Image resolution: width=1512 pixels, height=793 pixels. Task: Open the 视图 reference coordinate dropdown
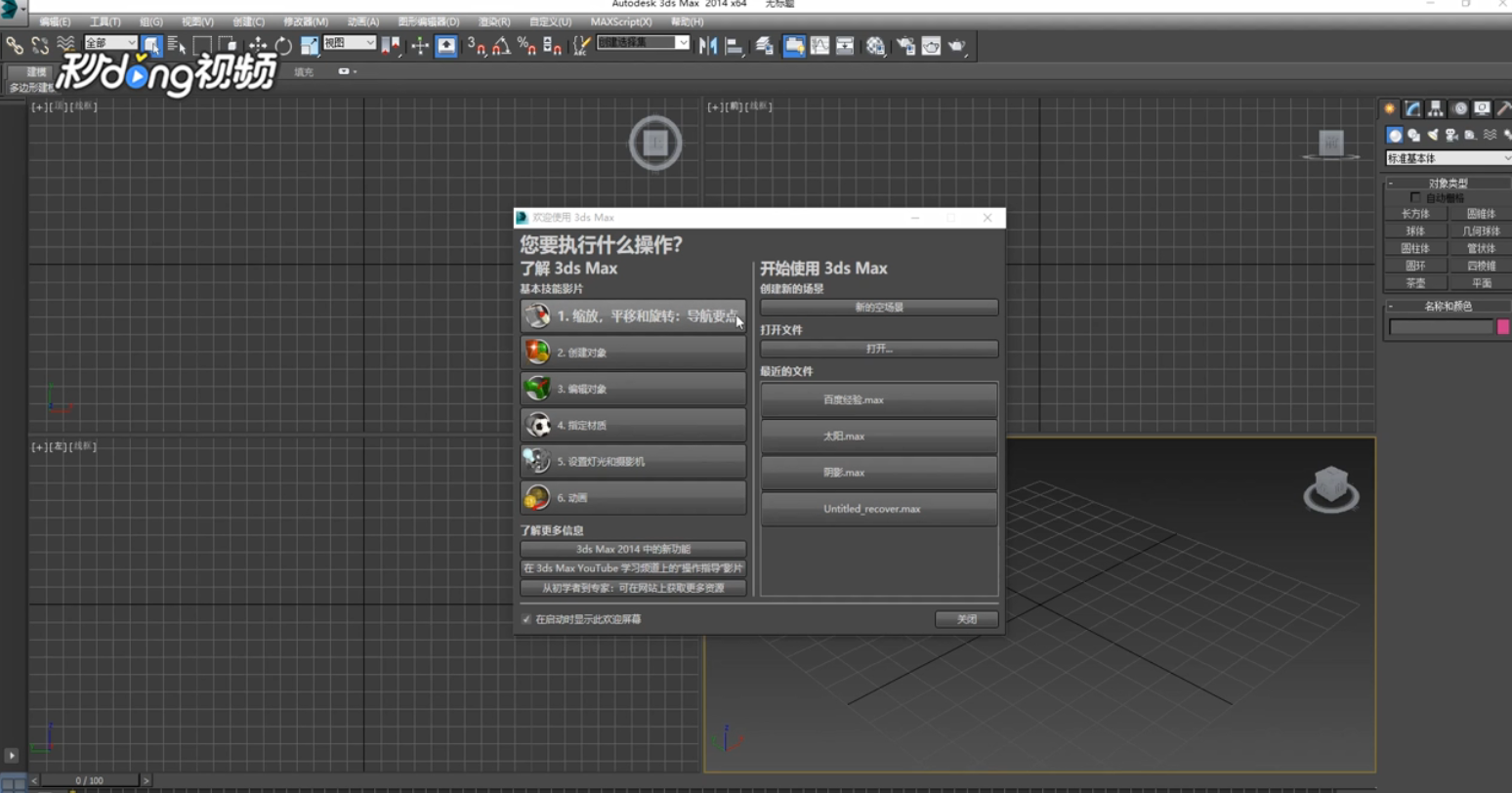tap(350, 42)
